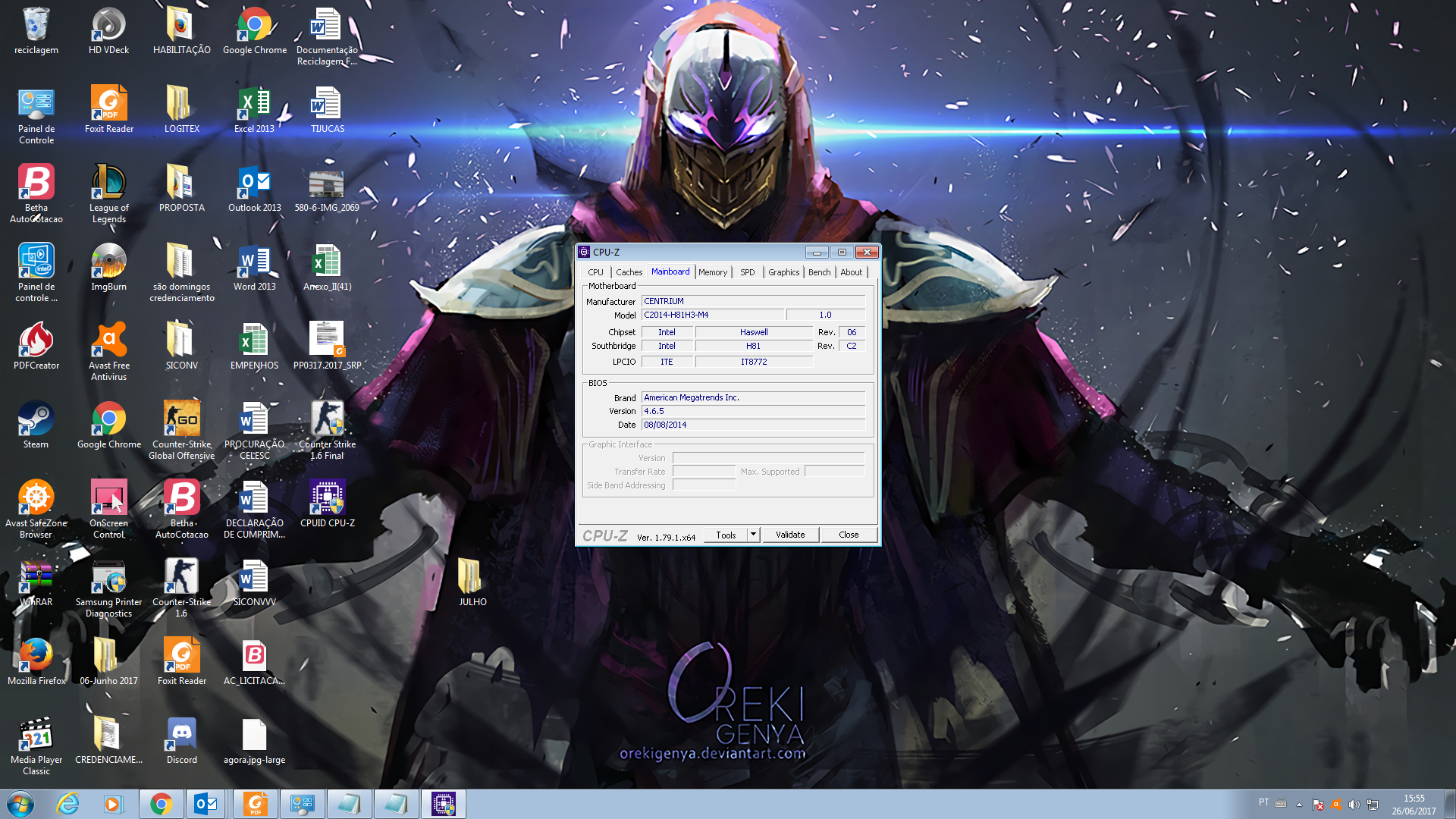
Task: Open Discord desktop shortcut
Action: tap(182, 739)
